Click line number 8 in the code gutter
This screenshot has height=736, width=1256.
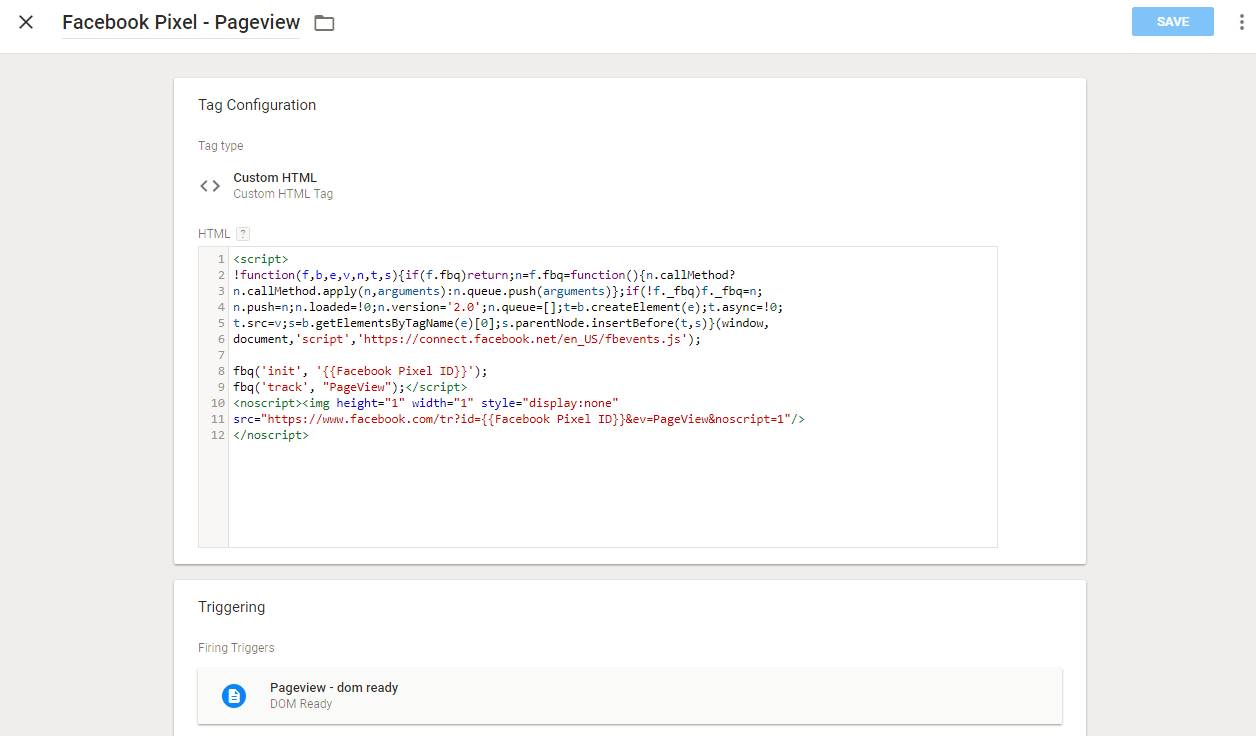(x=219, y=370)
